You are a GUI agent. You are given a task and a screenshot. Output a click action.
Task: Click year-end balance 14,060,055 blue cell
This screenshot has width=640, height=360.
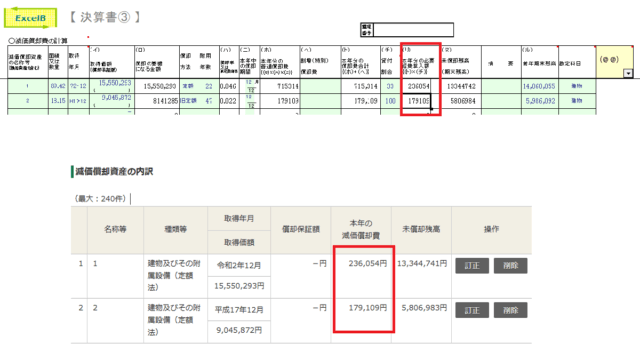click(x=539, y=86)
